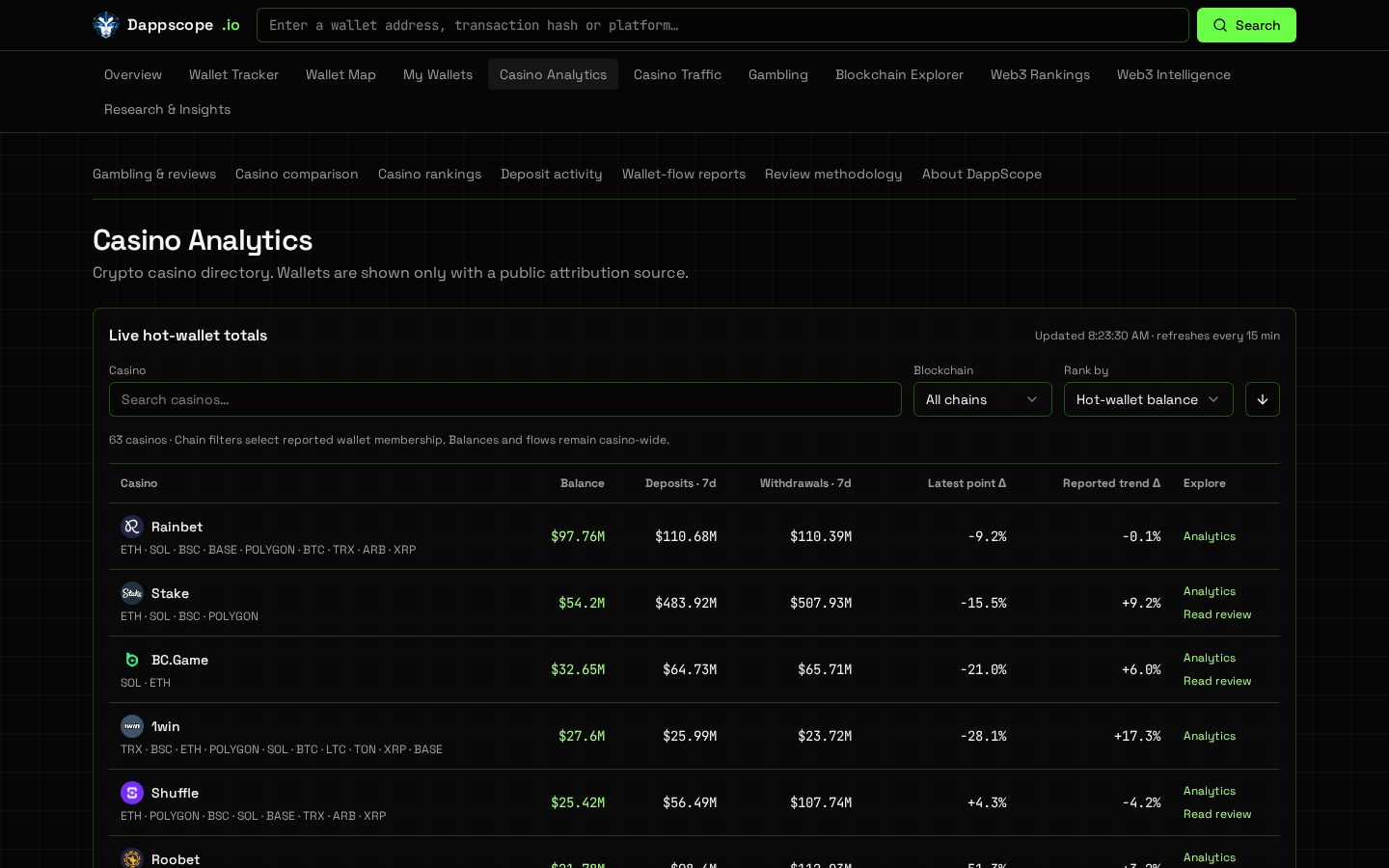Image resolution: width=1389 pixels, height=868 pixels.
Task: Click the 1win casino logo icon
Action: click(x=132, y=726)
